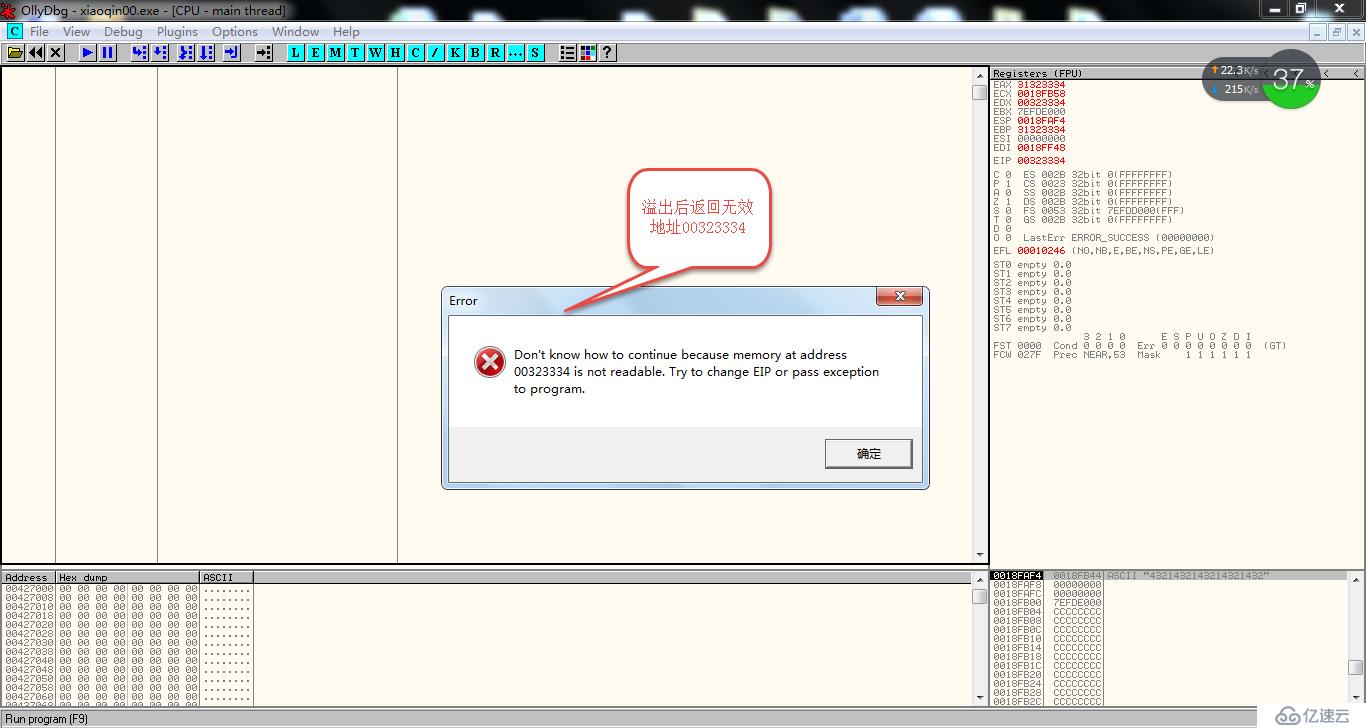Close the Error dialog with red X
Image resolution: width=1366 pixels, height=728 pixels.
pos(900,297)
